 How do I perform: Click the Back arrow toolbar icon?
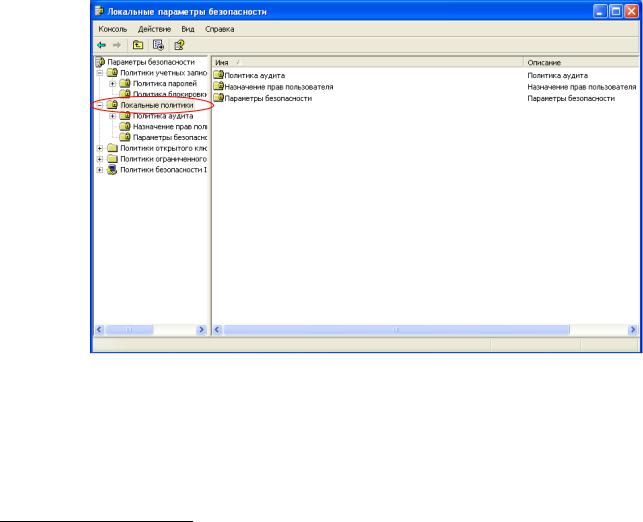click(101, 45)
